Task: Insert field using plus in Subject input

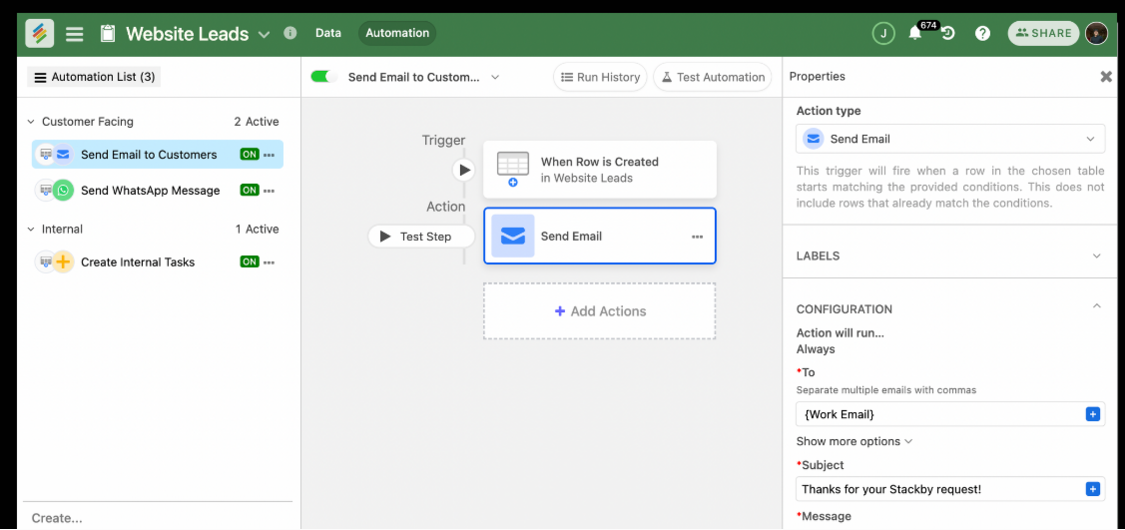Action: click(x=1093, y=489)
